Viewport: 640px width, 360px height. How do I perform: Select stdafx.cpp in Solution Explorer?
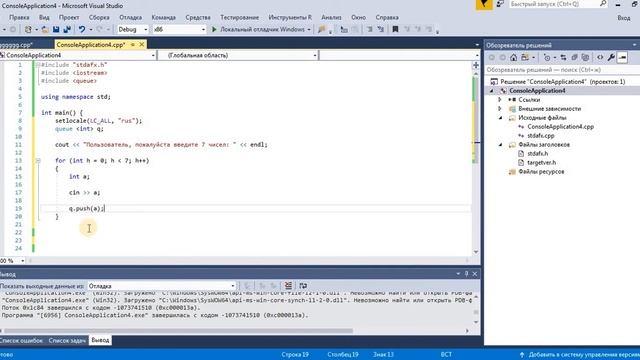click(540, 136)
